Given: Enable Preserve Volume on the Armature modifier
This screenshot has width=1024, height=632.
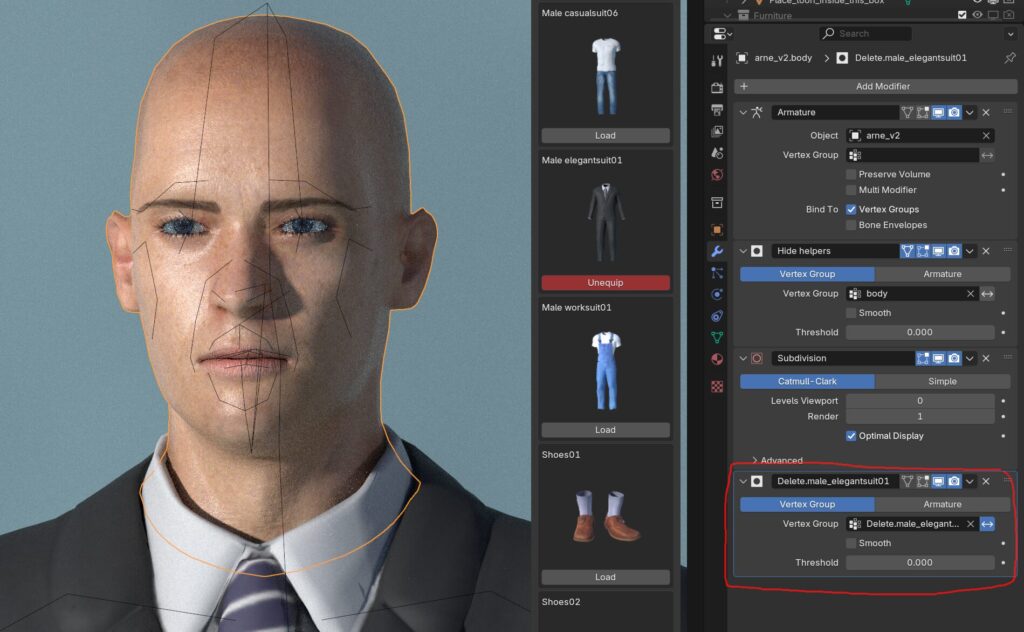Looking at the screenshot, I should [x=851, y=174].
